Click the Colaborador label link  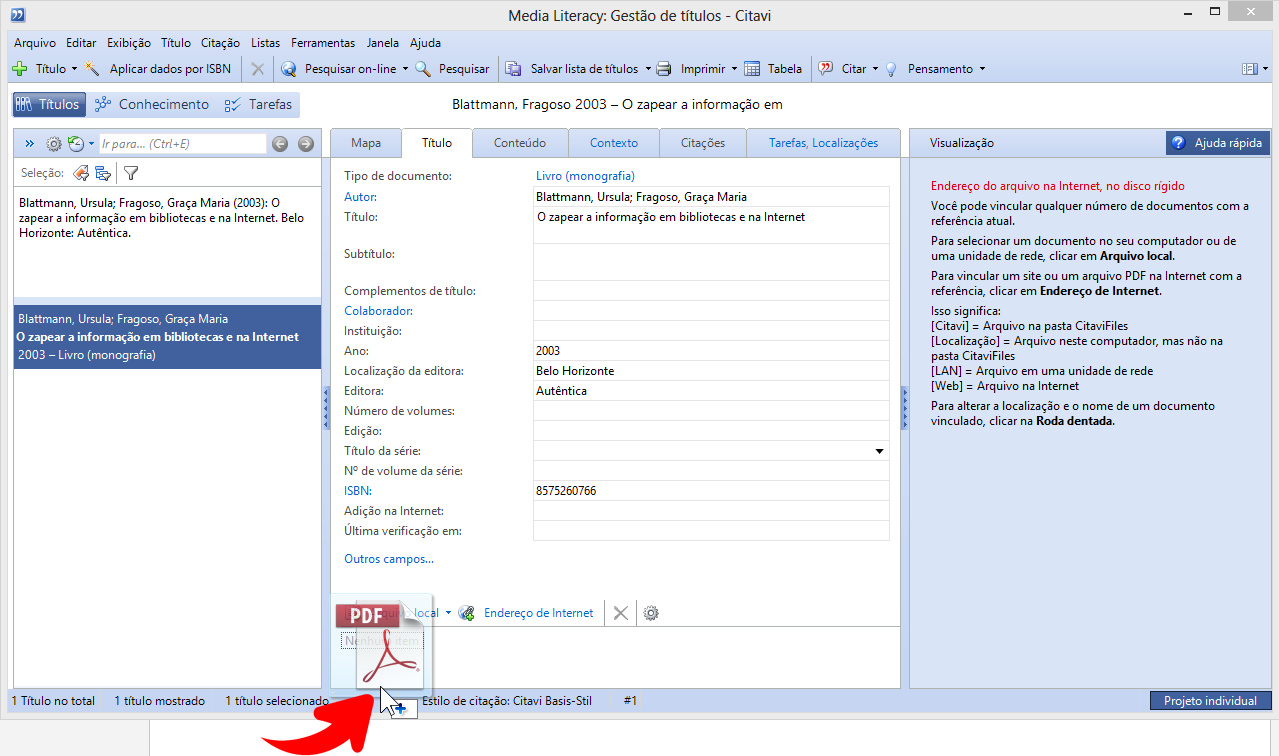pyautogui.click(x=379, y=311)
